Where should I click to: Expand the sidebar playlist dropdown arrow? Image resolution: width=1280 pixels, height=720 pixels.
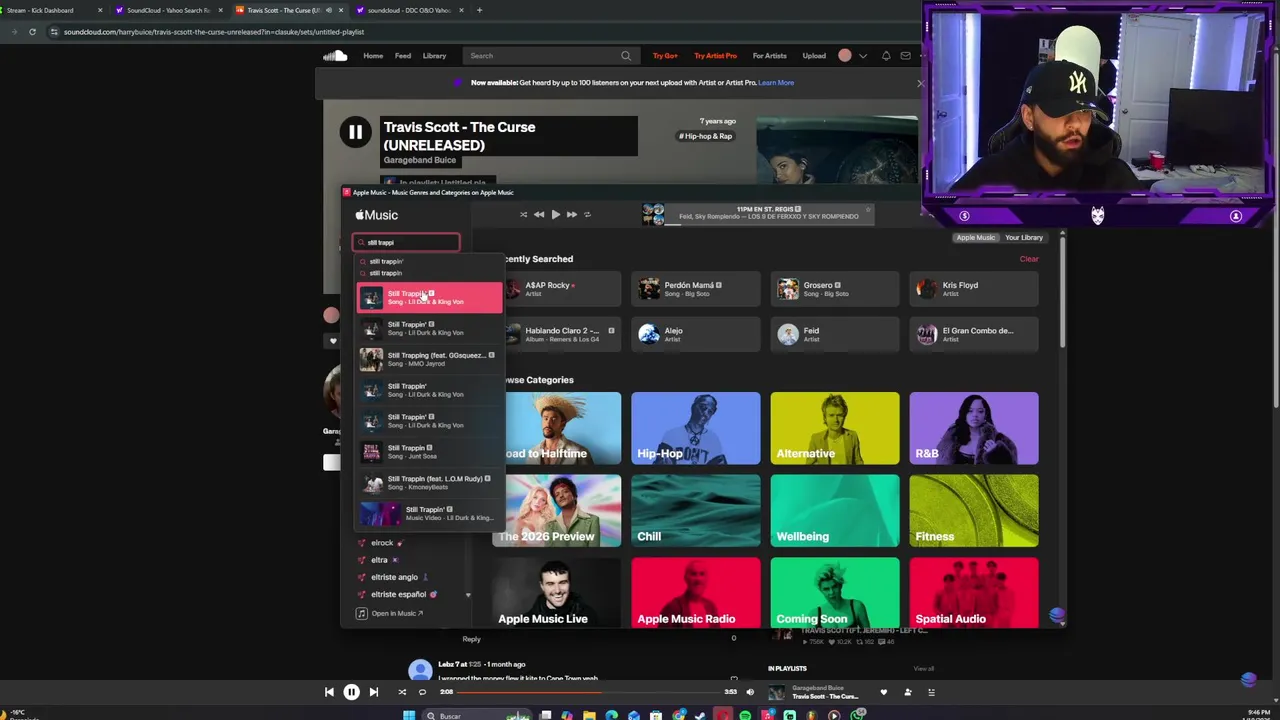[x=467, y=595]
